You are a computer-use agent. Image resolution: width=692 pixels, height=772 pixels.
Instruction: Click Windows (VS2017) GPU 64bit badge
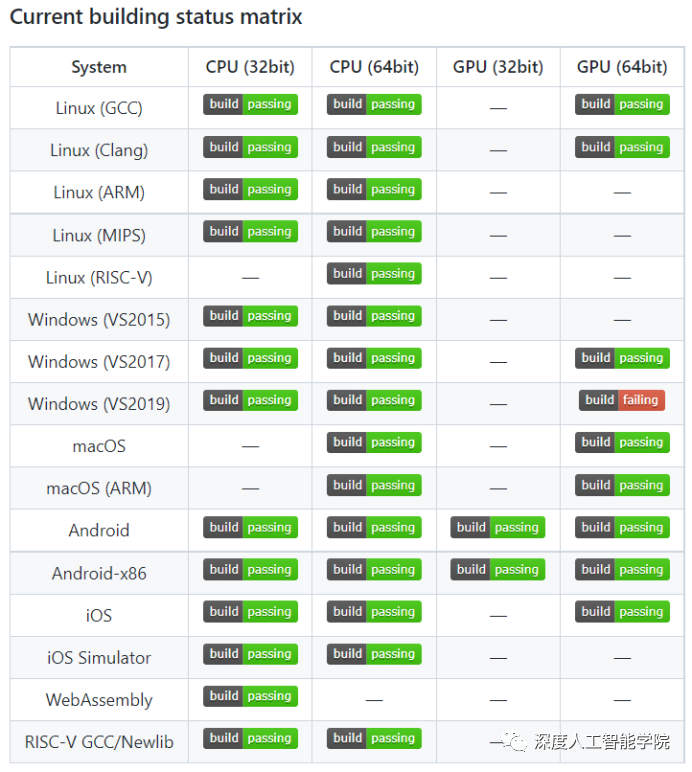click(622, 358)
